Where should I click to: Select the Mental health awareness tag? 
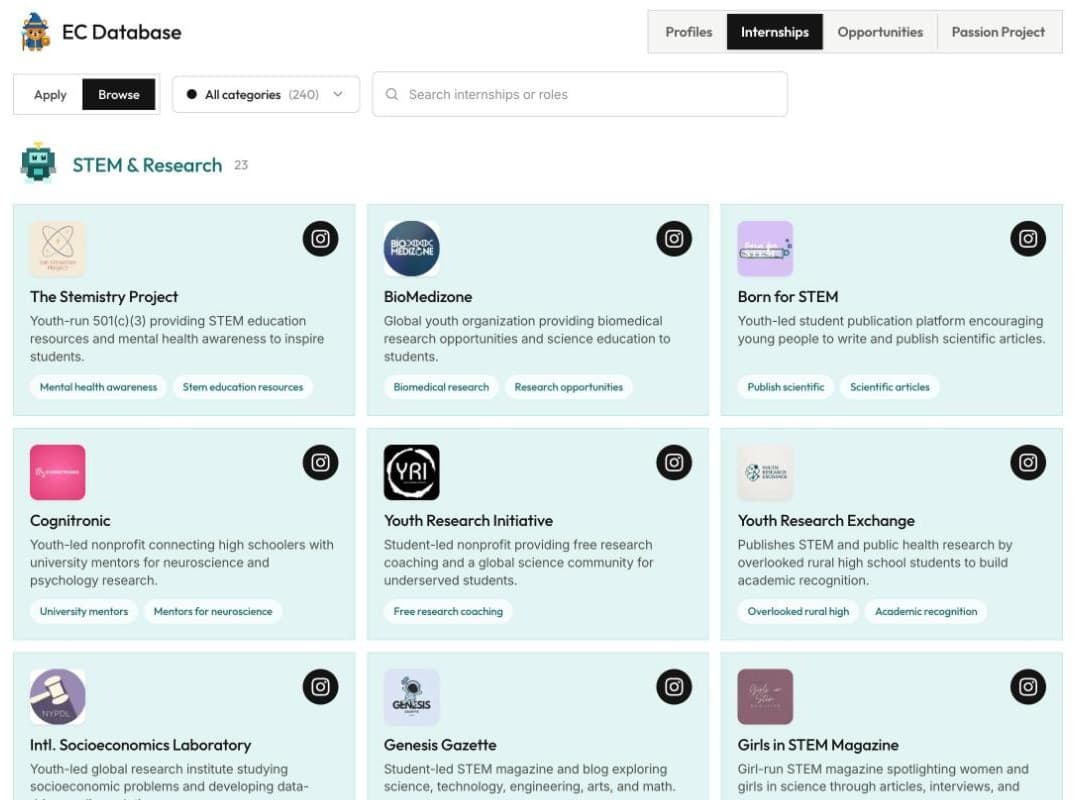(98, 387)
